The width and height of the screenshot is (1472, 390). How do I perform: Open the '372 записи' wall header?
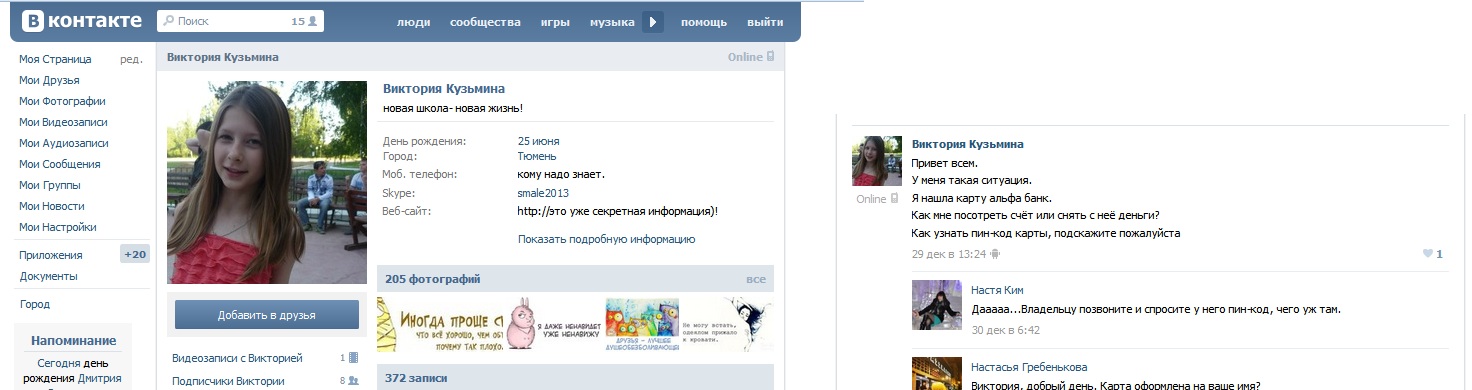(416, 377)
